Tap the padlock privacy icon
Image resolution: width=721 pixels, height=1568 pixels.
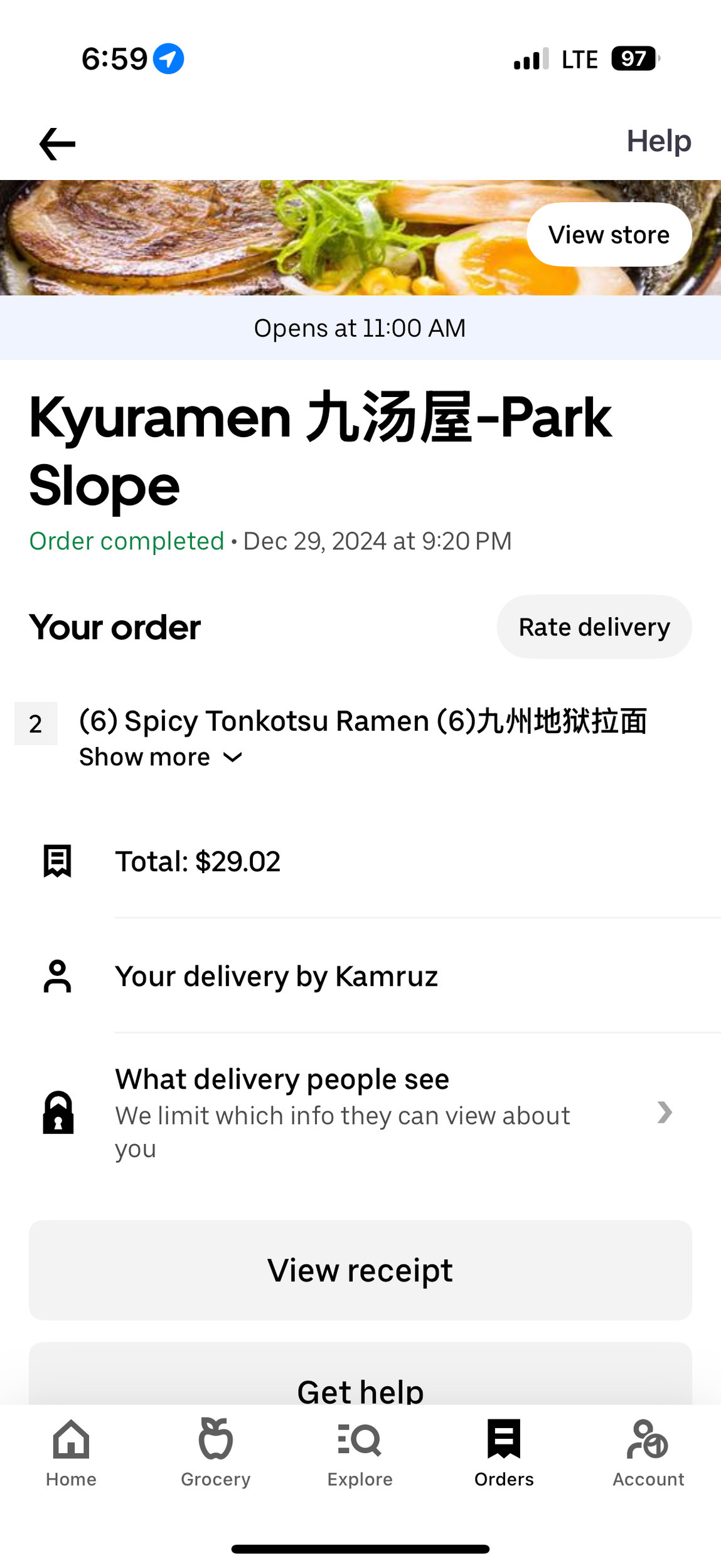58,1113
